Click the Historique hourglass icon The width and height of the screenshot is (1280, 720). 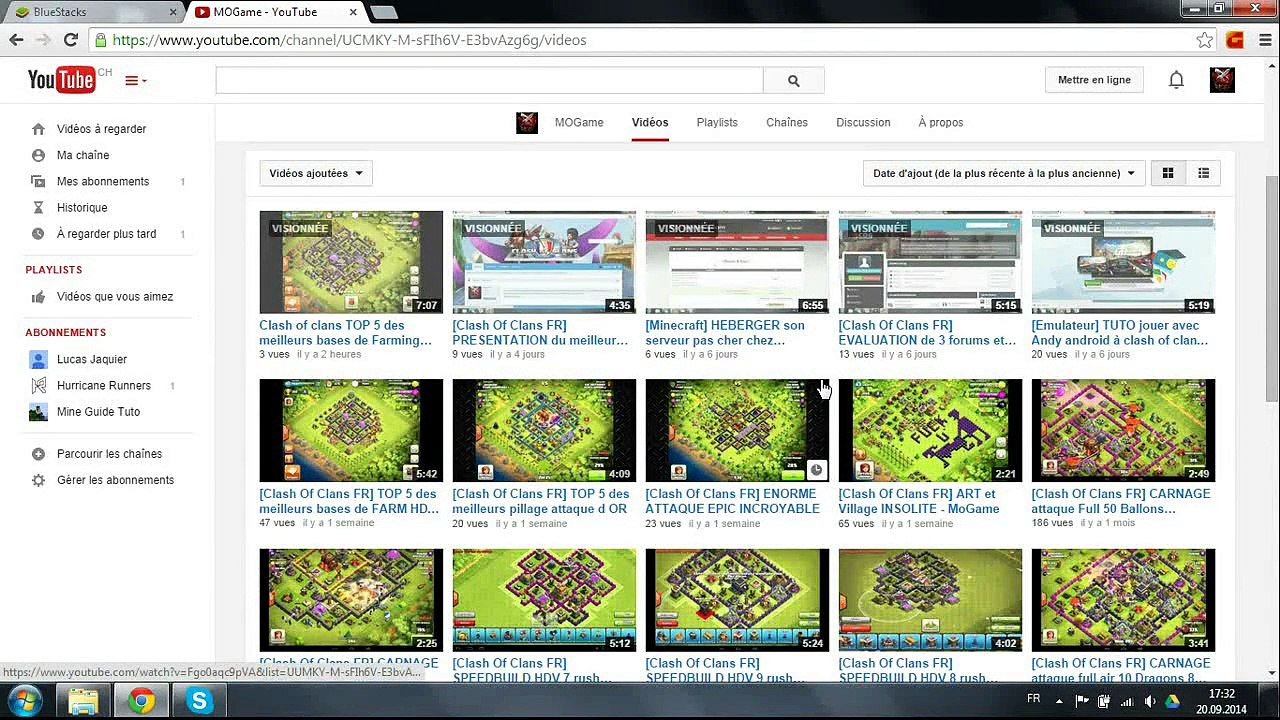pyautogui.click(x=38, y=207)
